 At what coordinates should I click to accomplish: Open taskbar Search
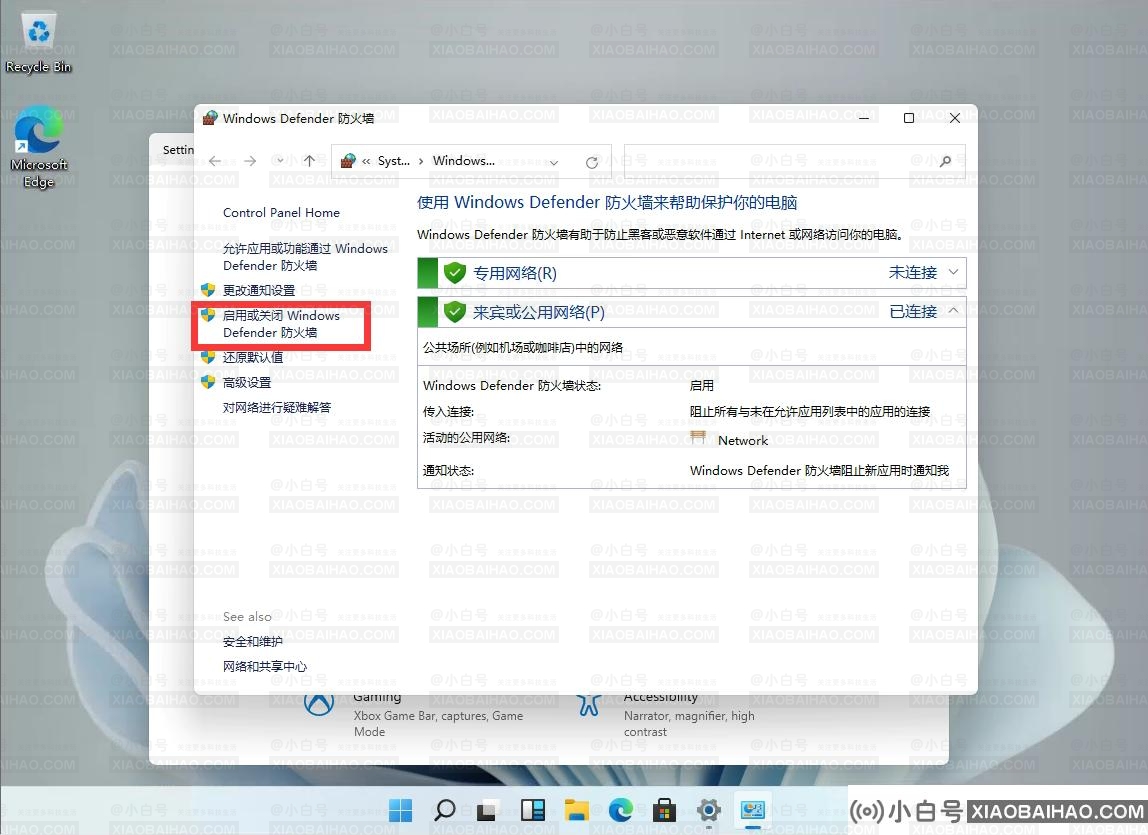click(444, 810)
